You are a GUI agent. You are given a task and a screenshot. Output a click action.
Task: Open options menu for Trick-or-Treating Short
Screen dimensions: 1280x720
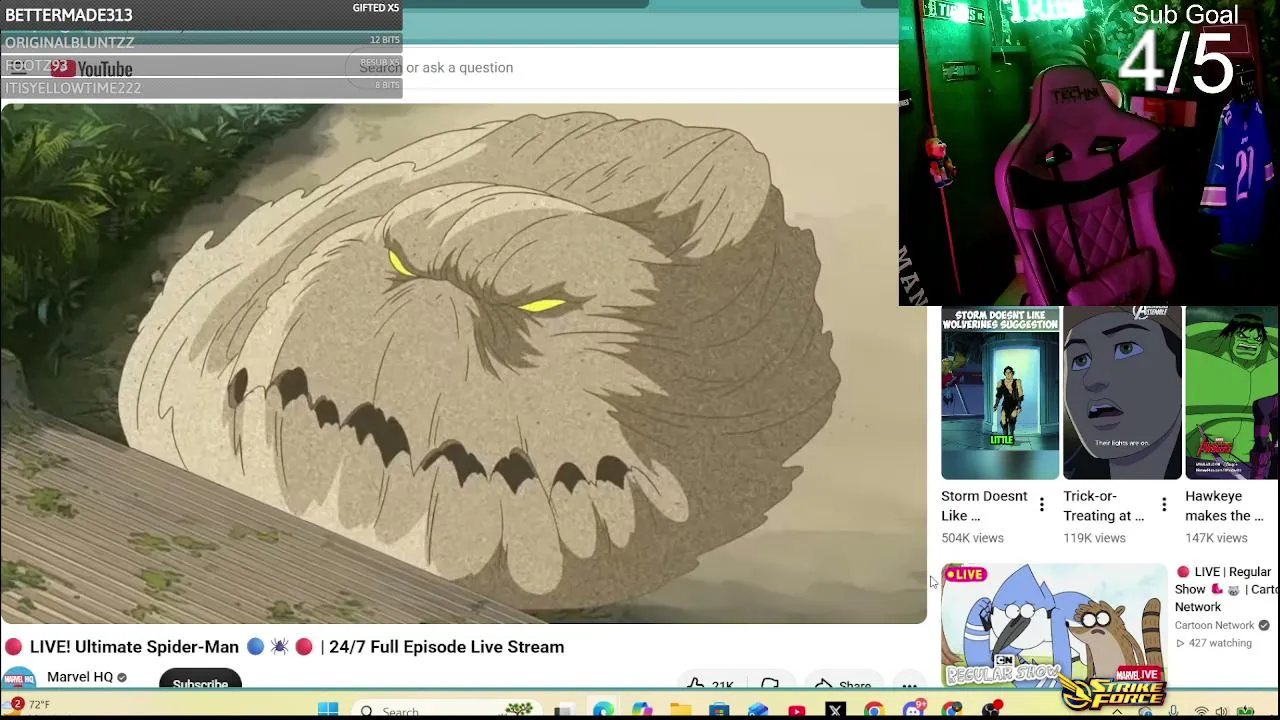(1164, 504)
